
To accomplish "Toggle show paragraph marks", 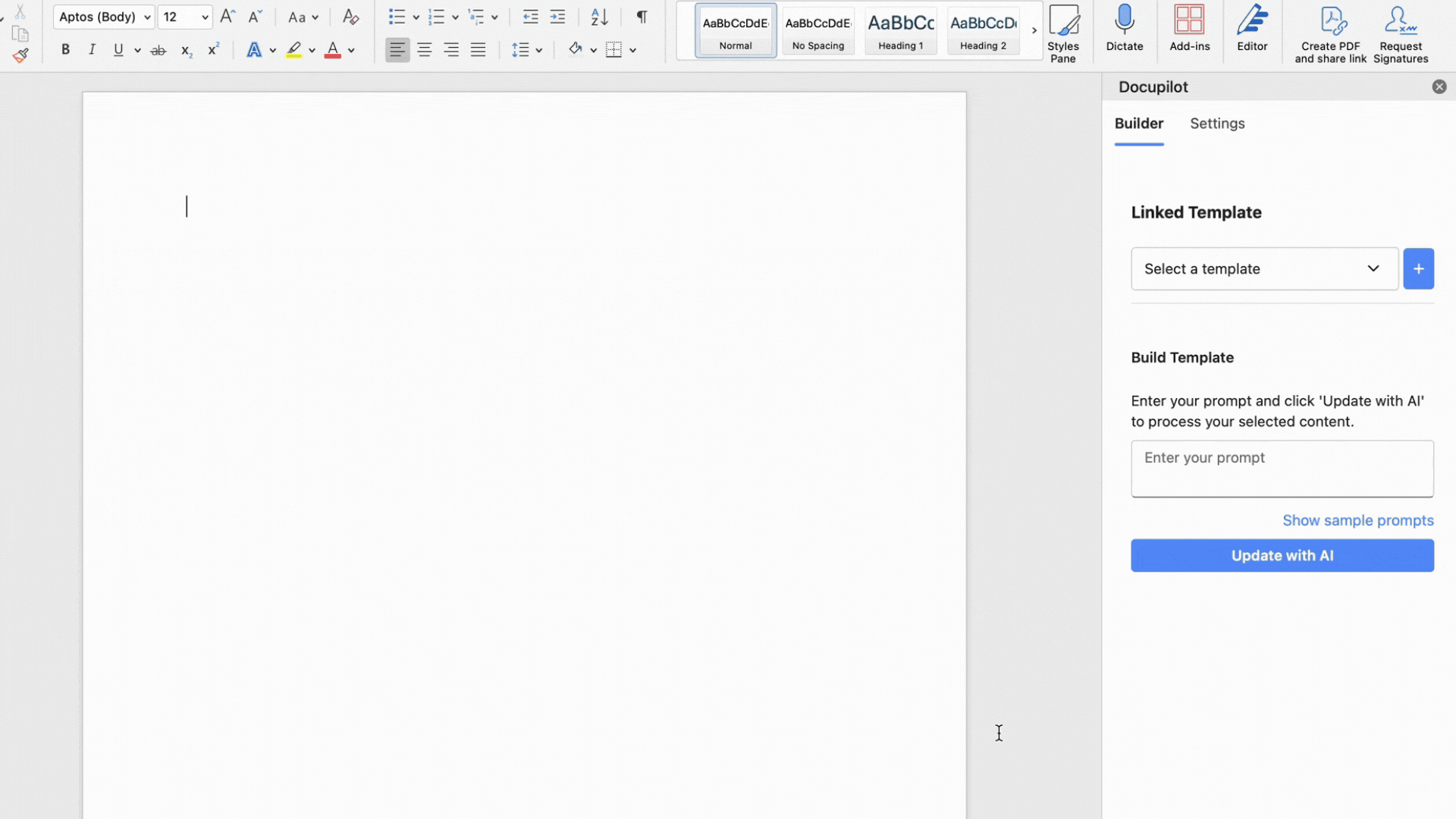I will [x=642, y=17].
